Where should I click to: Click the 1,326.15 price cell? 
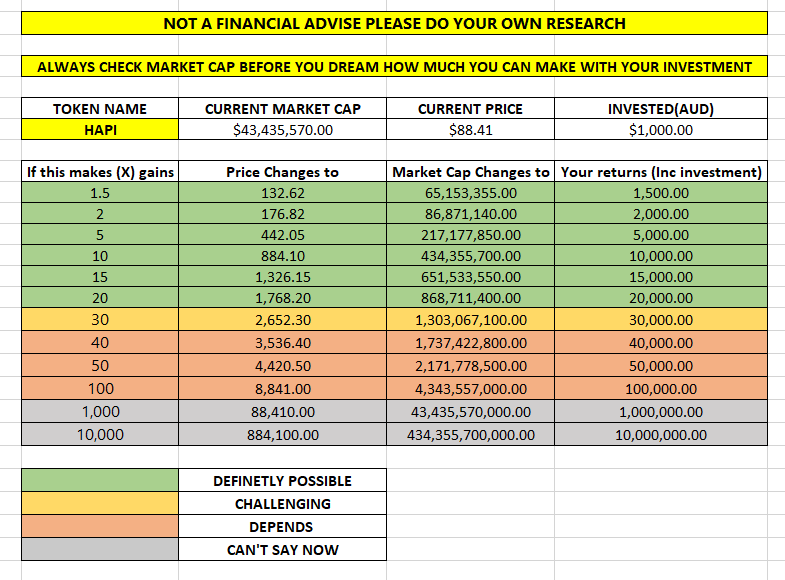tap(282, 277)
